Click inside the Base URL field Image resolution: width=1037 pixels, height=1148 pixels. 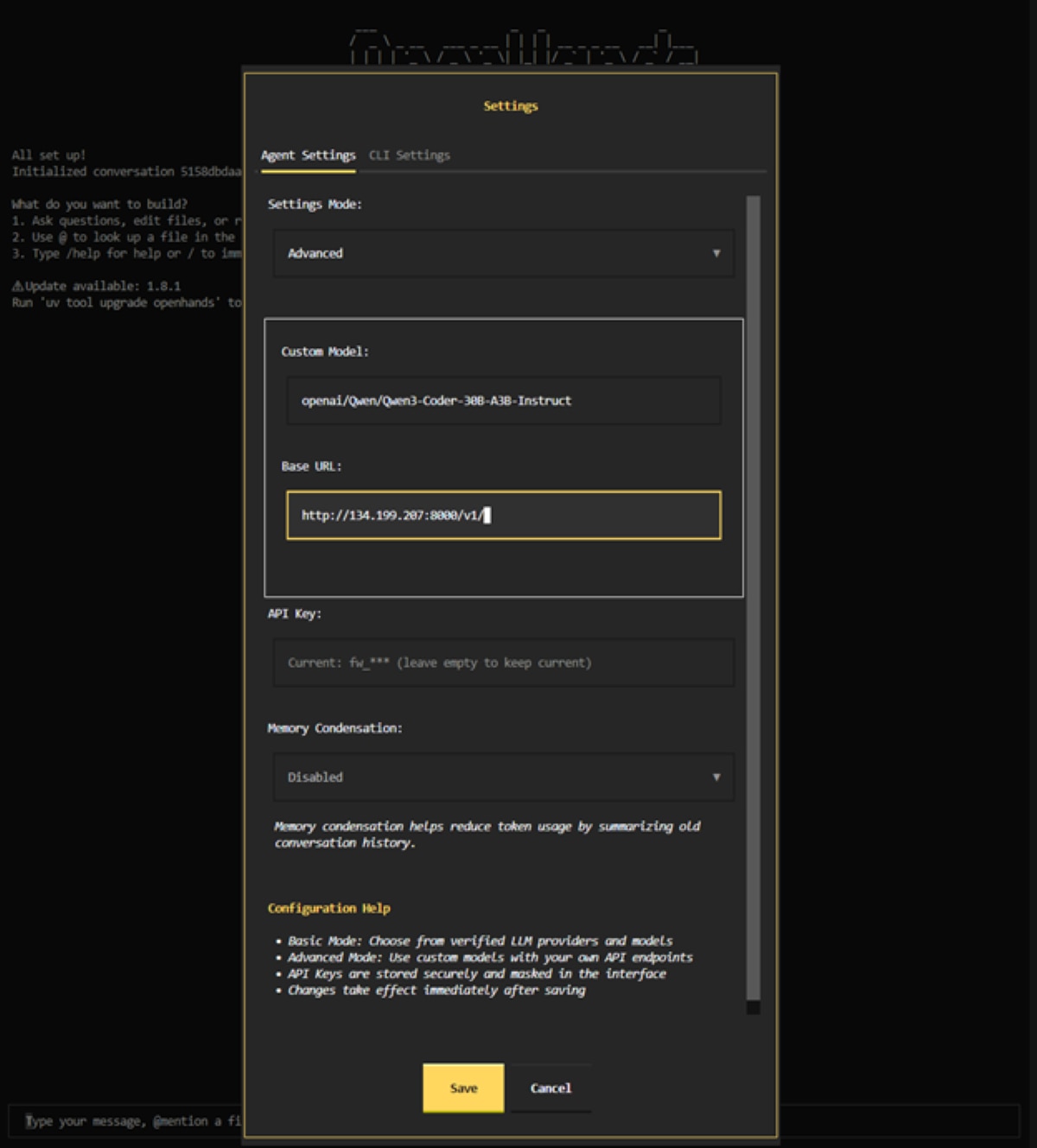click(503, 516)
